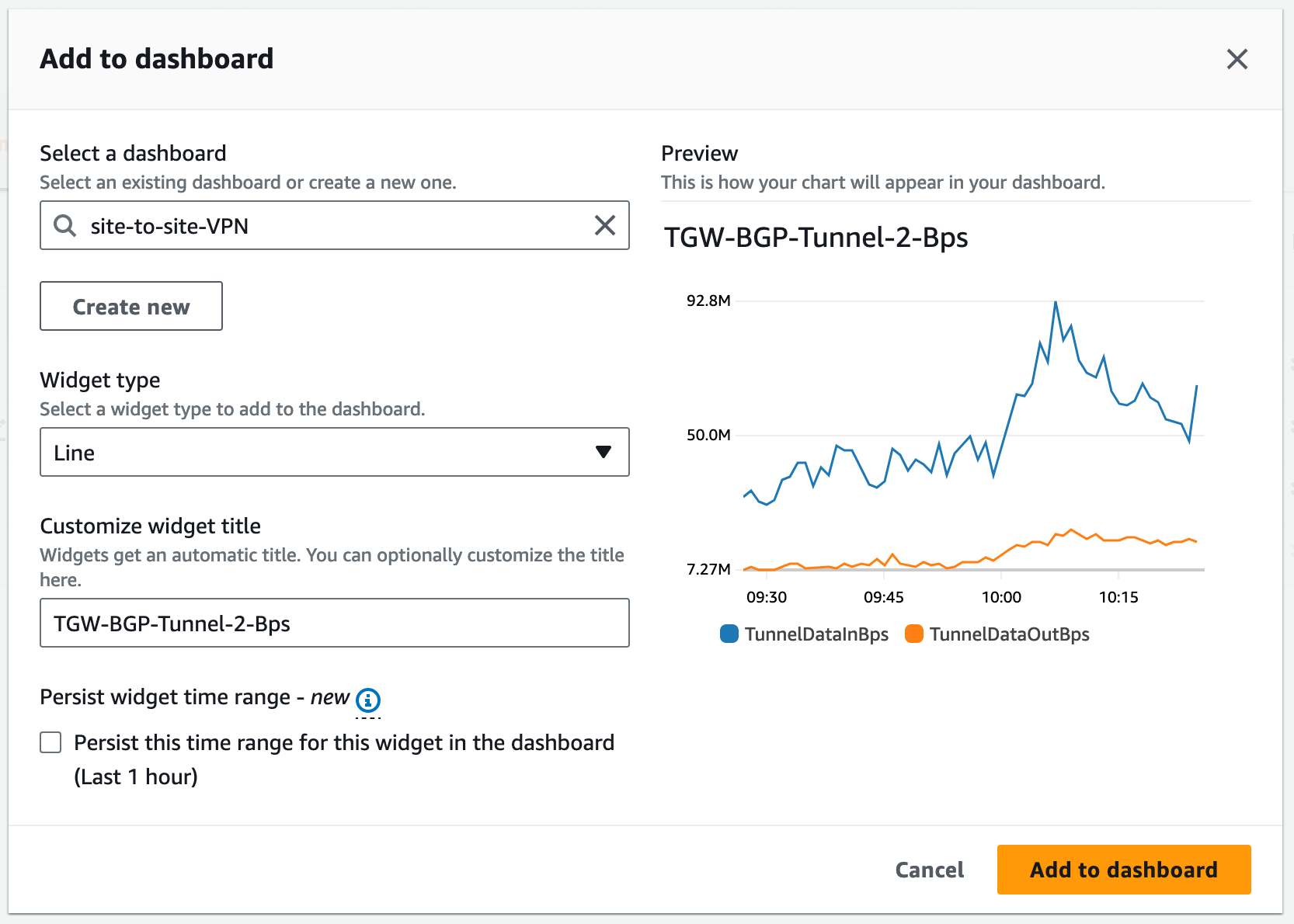1294x924 pixels.
Task: Click the 10:00 time axis marker
Action: point(1001,597)
